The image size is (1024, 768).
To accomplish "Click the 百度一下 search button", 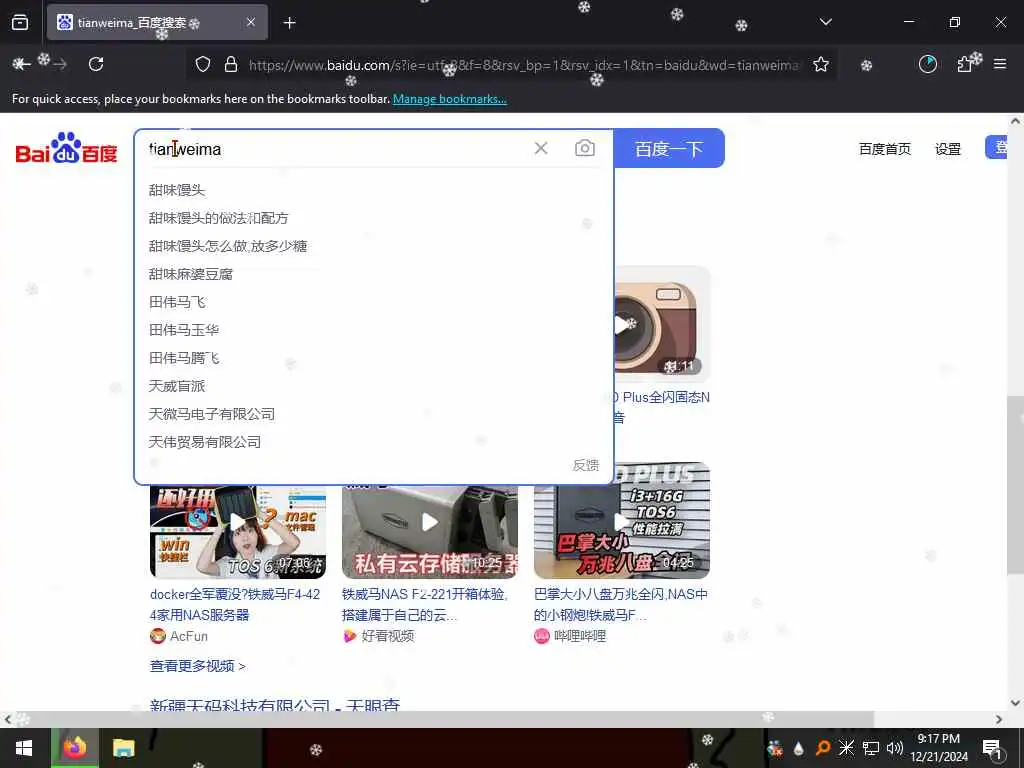I will click(669, 149).
